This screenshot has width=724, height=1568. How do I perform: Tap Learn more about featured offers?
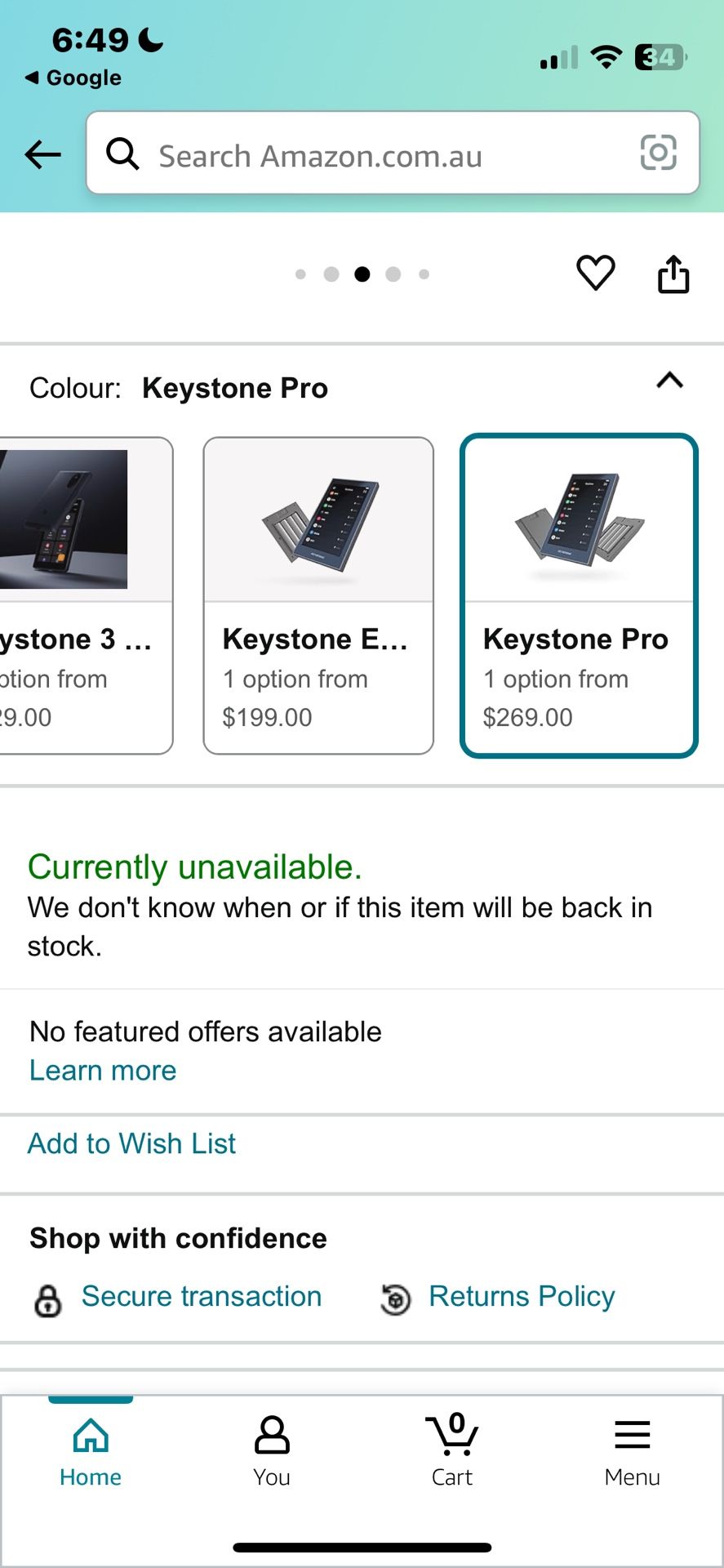101,1070
